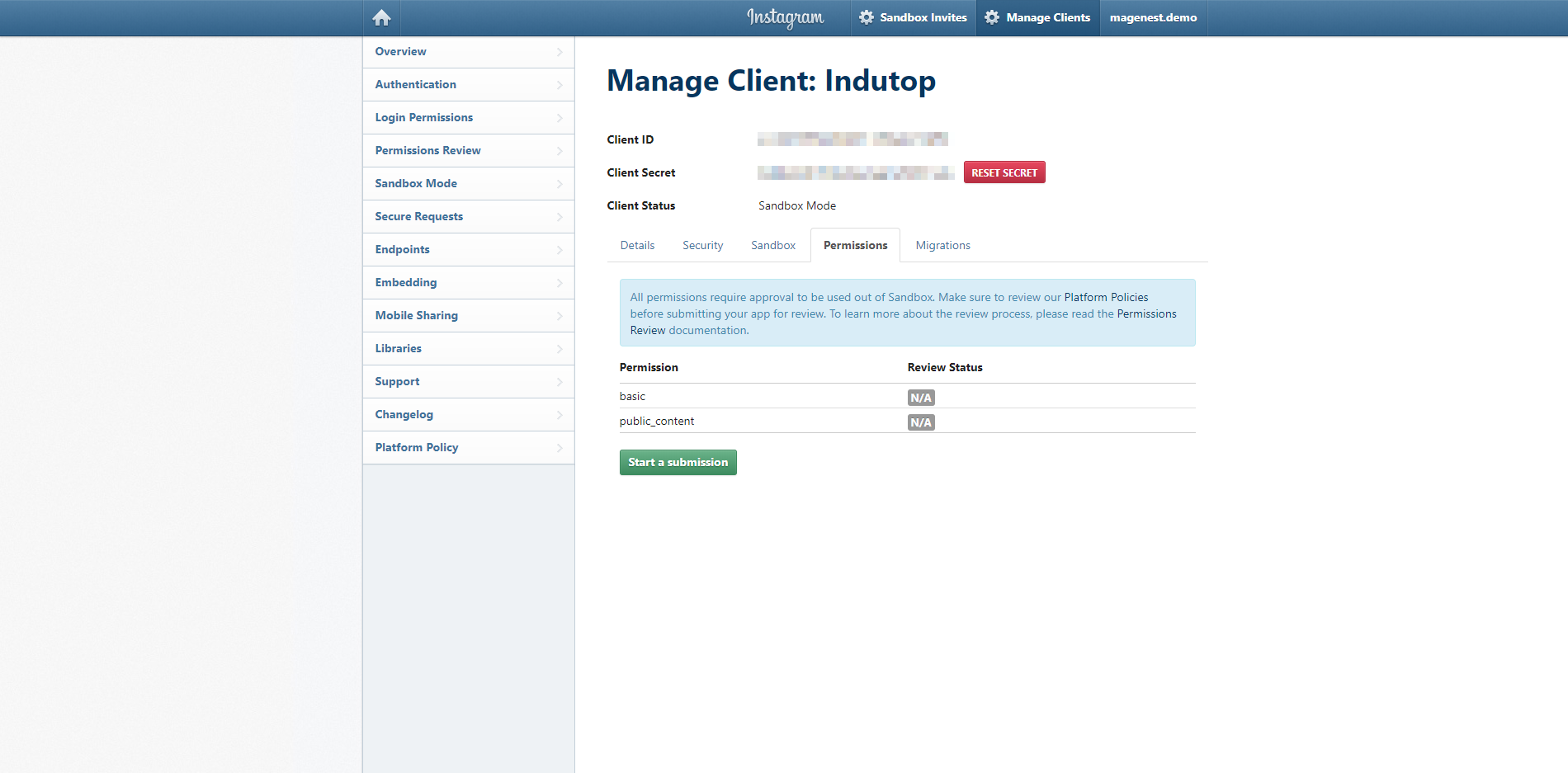This screenshot has height=773, width=1568.
Task: Click the chevron arrow on Embedding
Action: click(x=560, y=283)
